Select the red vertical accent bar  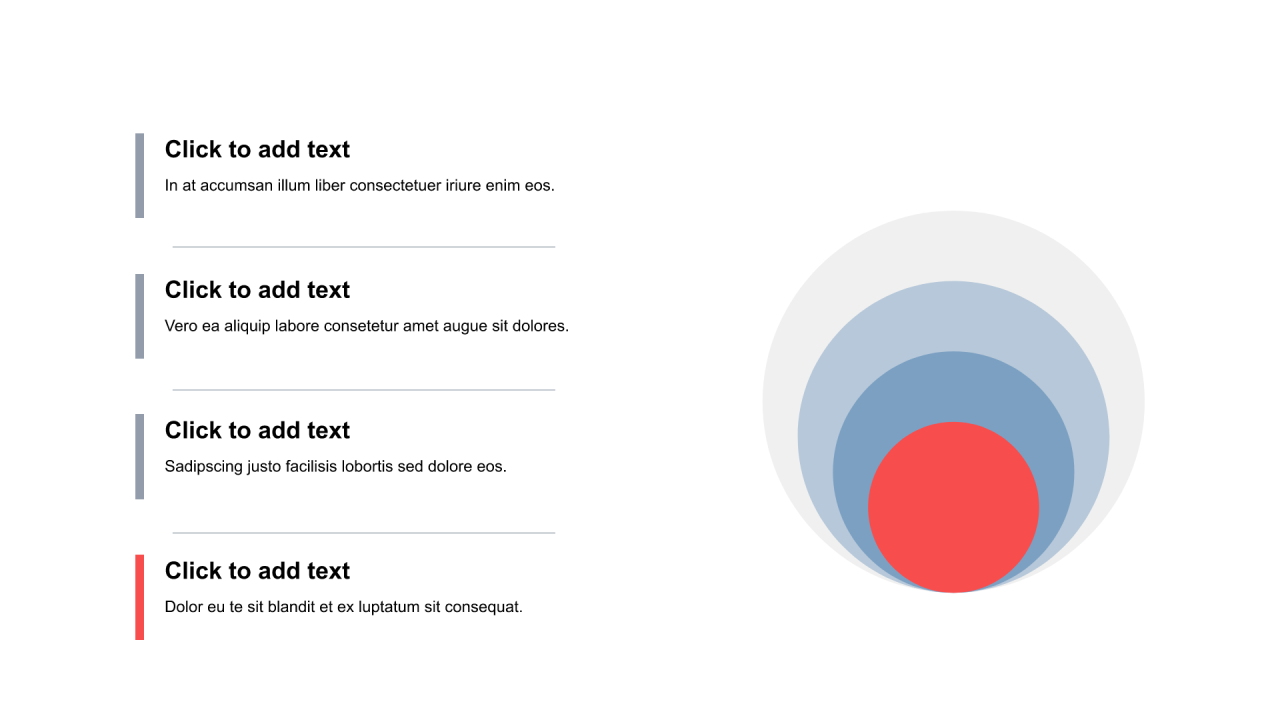(140, 597)
